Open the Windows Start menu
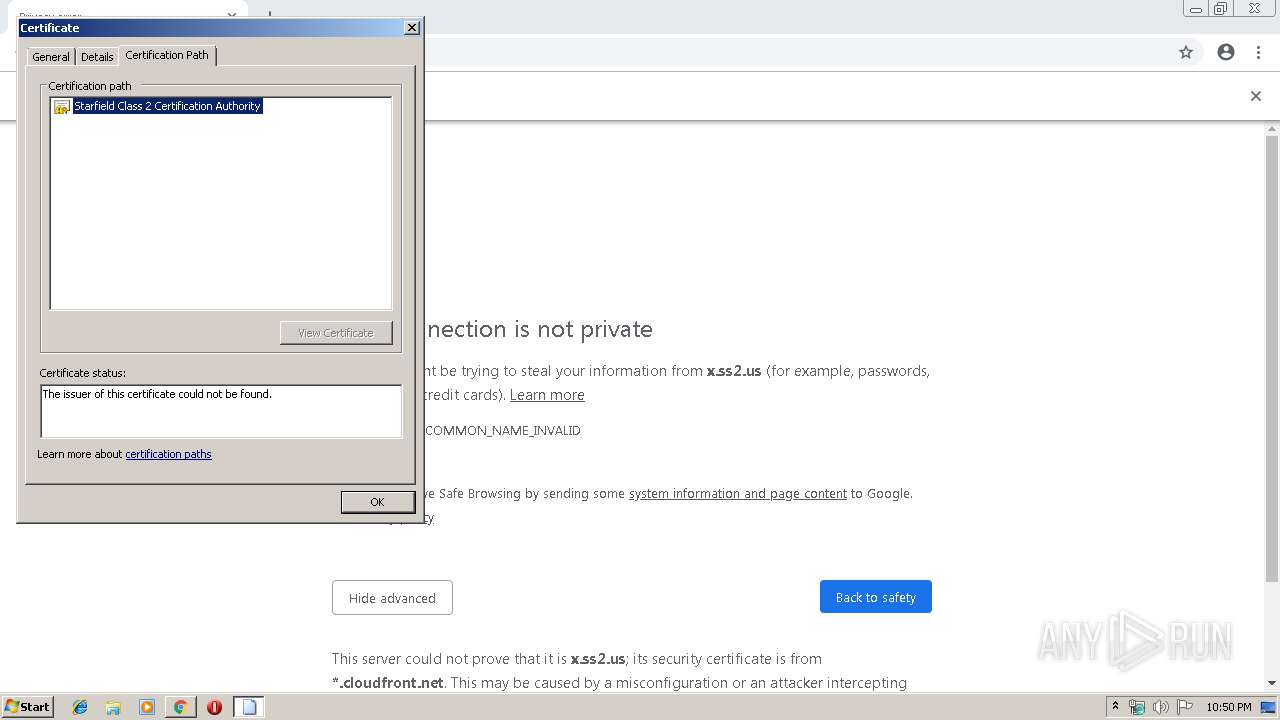 [x=27, y=707]
